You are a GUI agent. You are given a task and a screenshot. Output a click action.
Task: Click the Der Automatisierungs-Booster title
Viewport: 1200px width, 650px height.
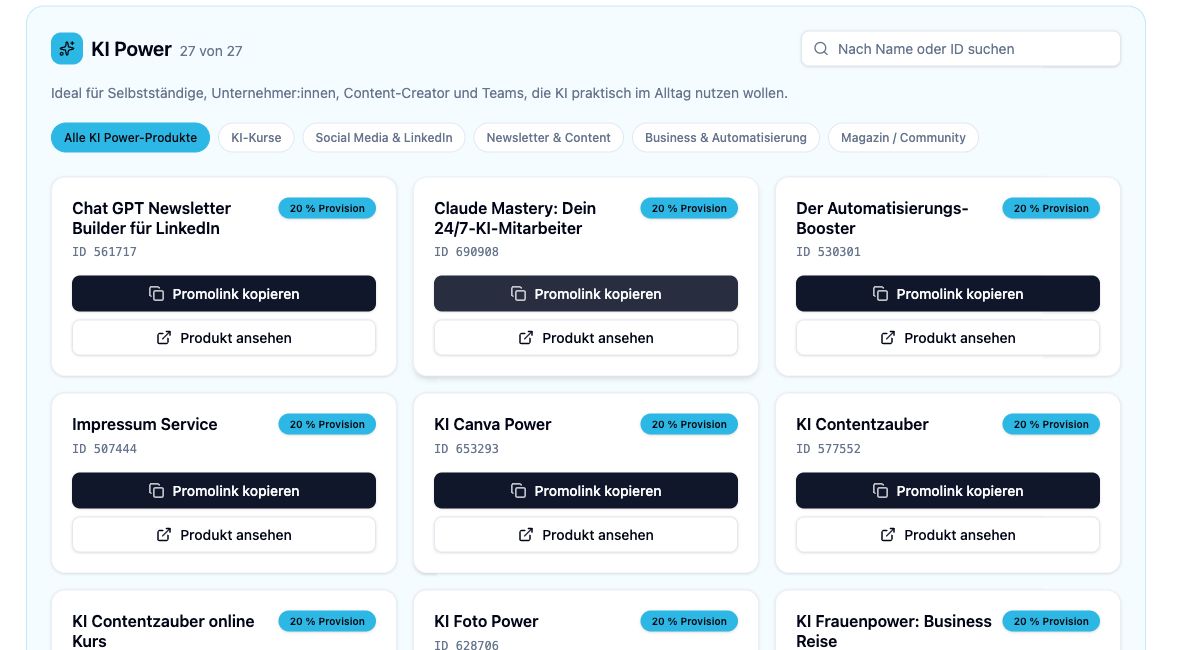coord(882,218)
